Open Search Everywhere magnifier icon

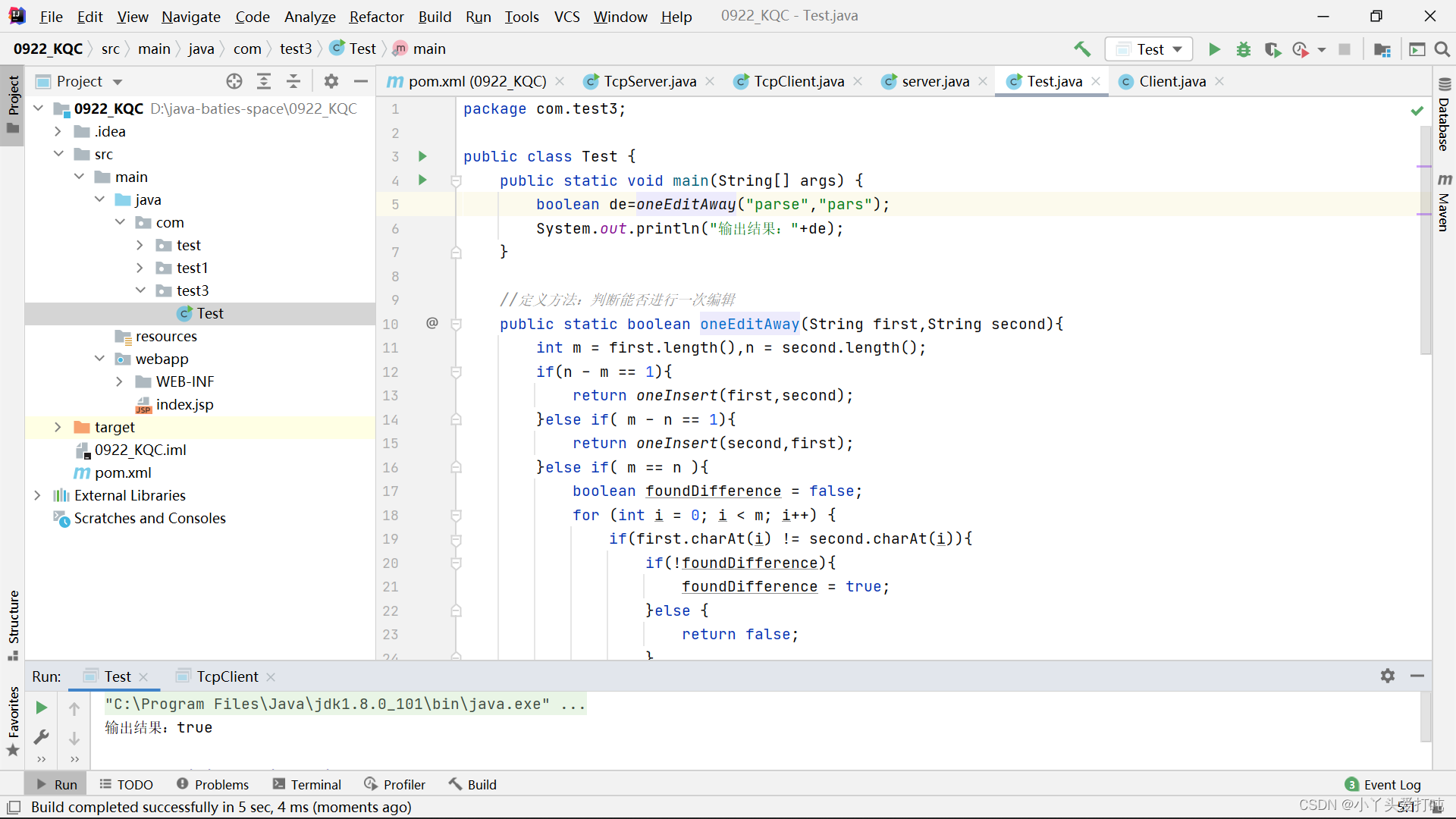1442,49
